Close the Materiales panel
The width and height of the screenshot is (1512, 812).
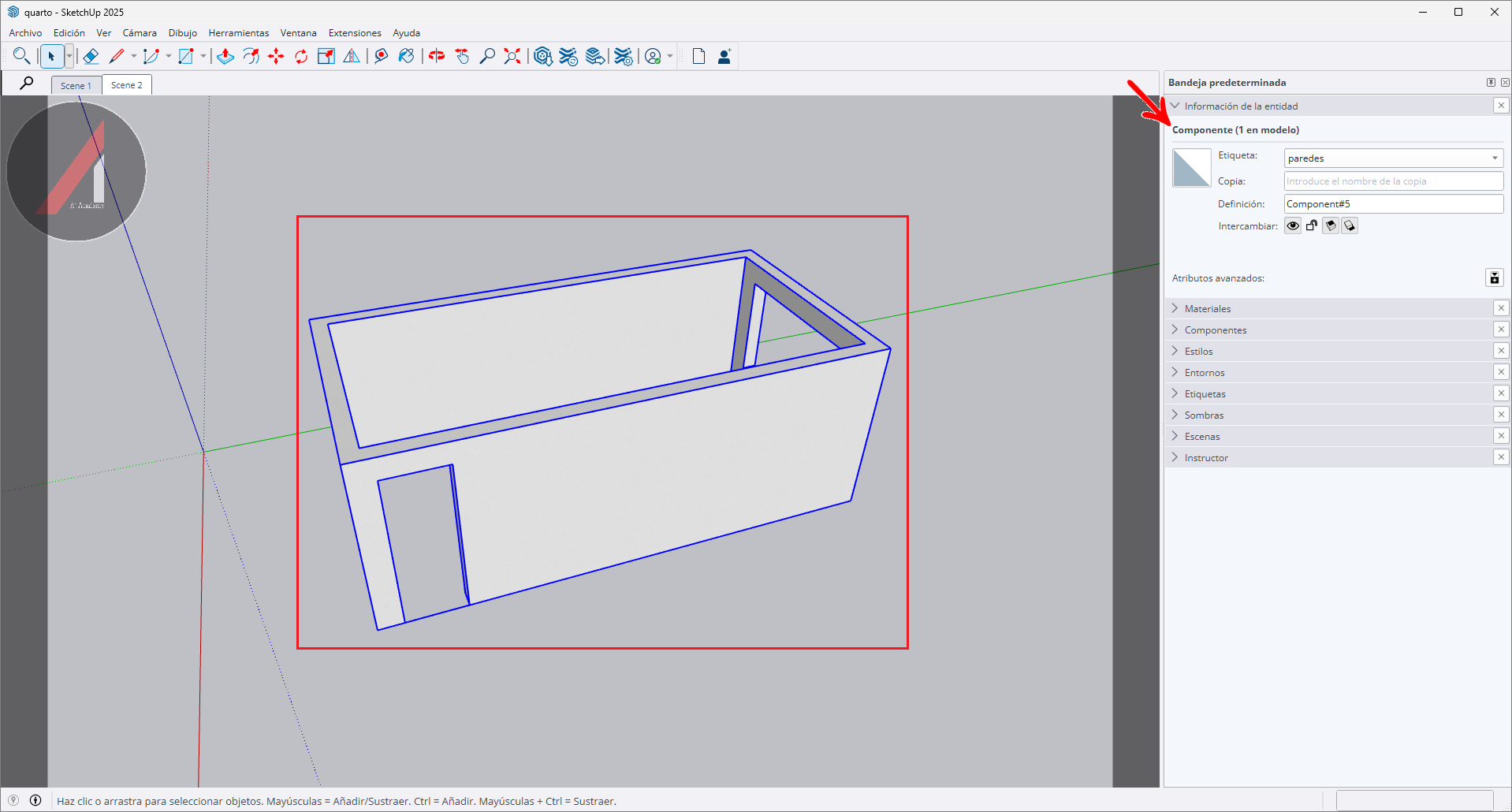point(1501,308)
